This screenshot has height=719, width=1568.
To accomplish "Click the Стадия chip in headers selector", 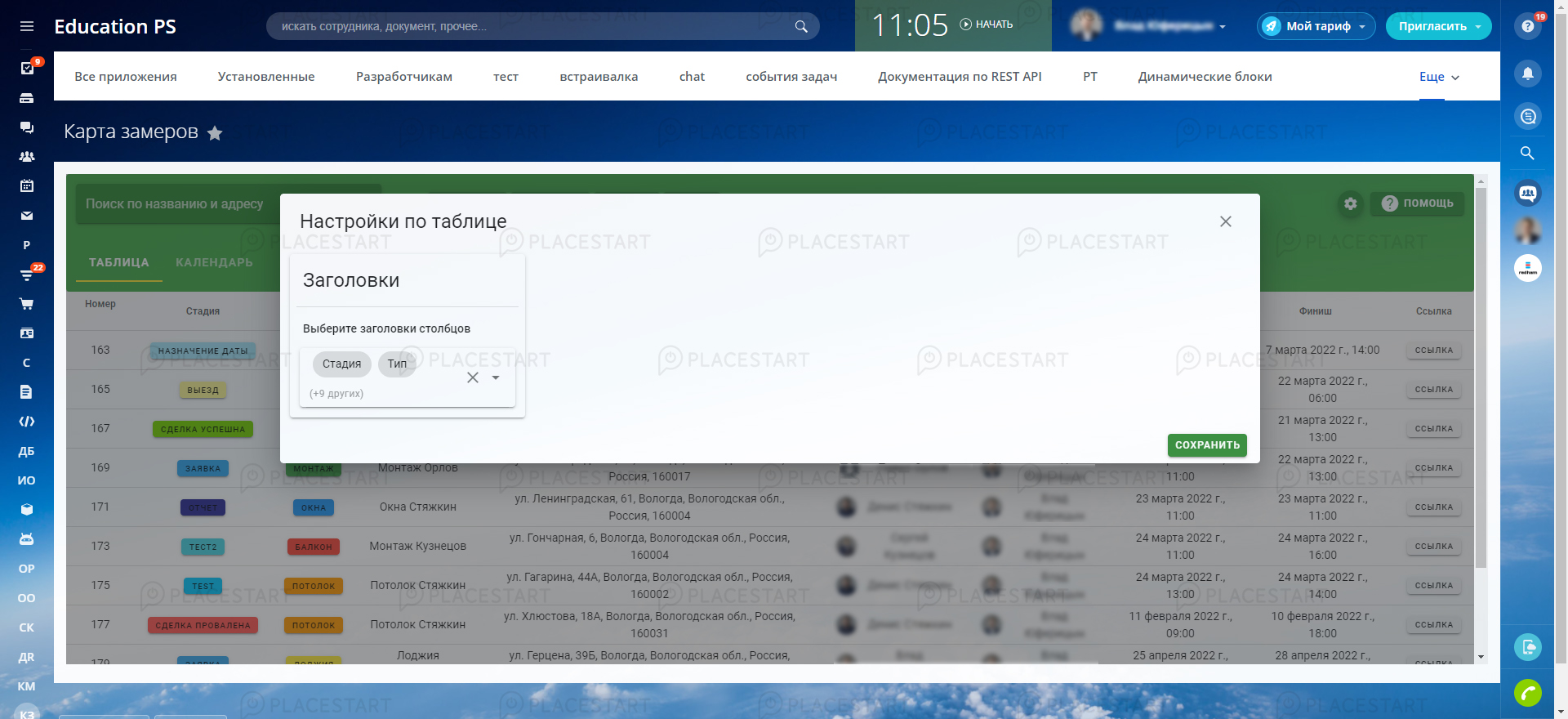I will [341, 364].
